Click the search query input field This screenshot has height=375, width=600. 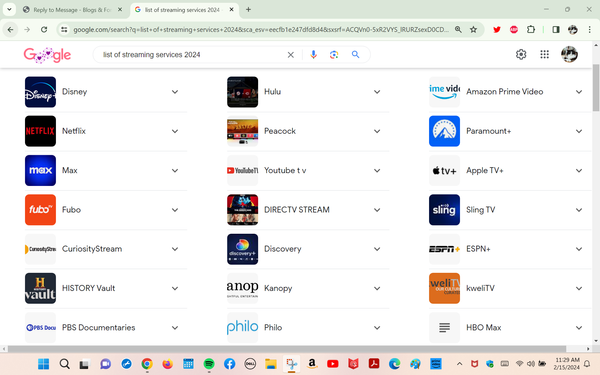(191, 55)
